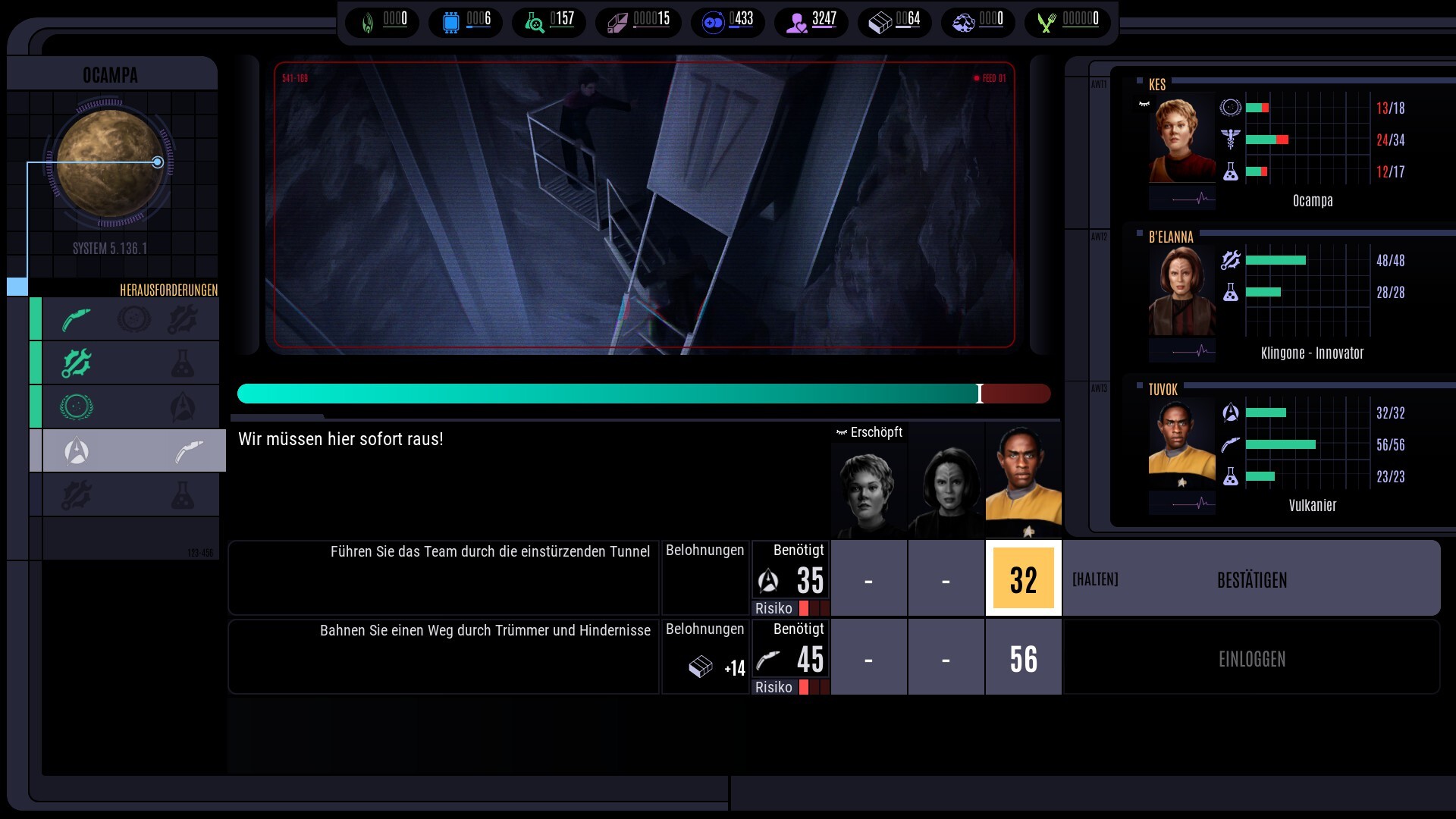Click the Ocampa planet image
The image size is (1456, 819).
111,162
